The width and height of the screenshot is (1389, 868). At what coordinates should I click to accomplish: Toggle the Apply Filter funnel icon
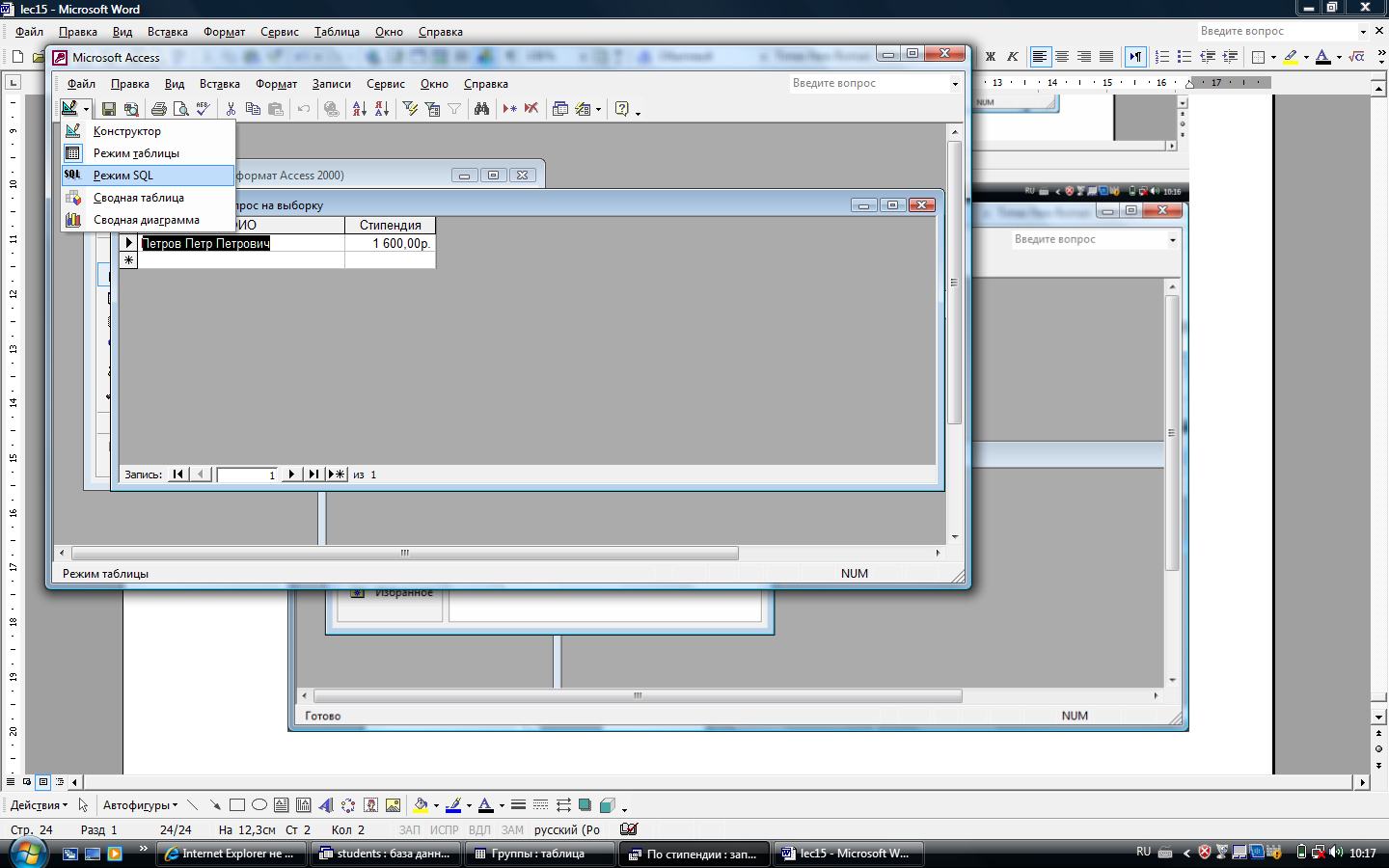pyautogui.click(x=454, y=109)
